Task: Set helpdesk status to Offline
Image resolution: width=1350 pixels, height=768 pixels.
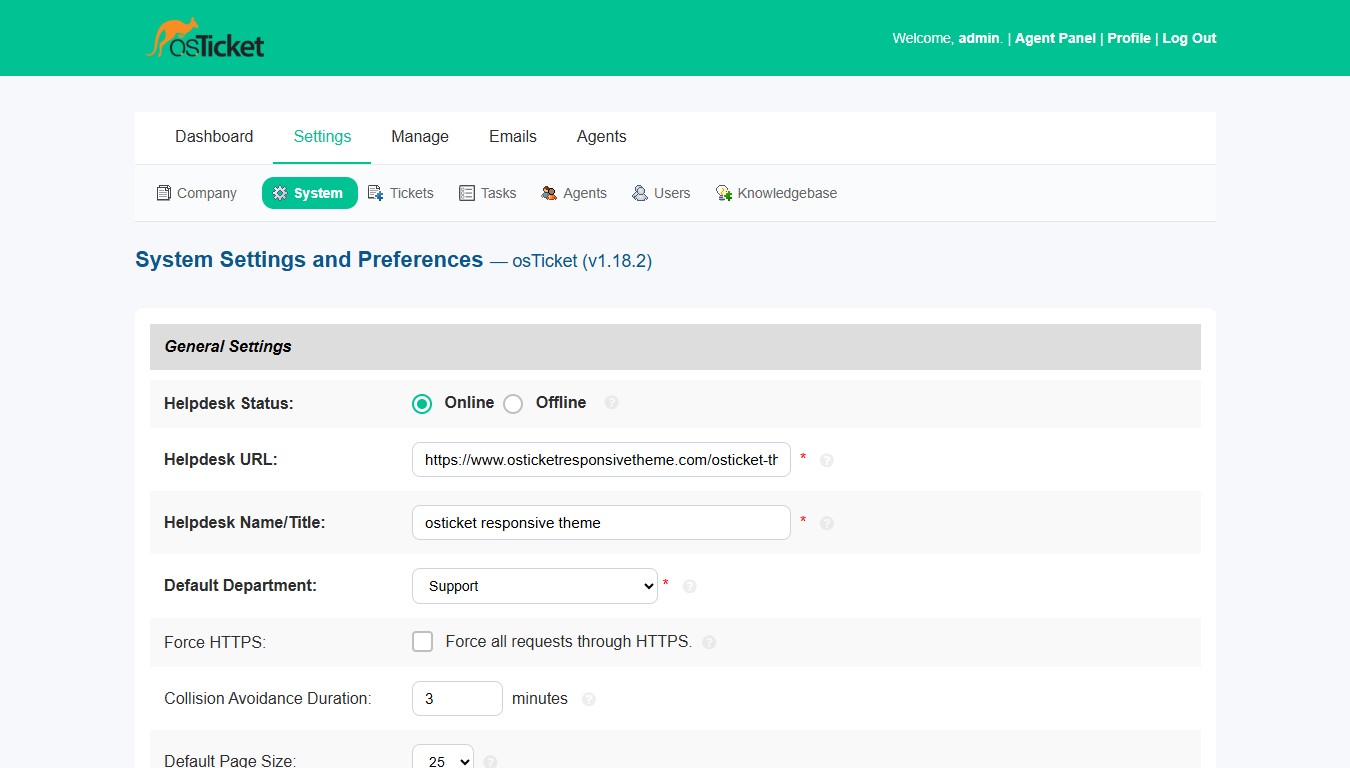Action: click(x=513, y=404)
